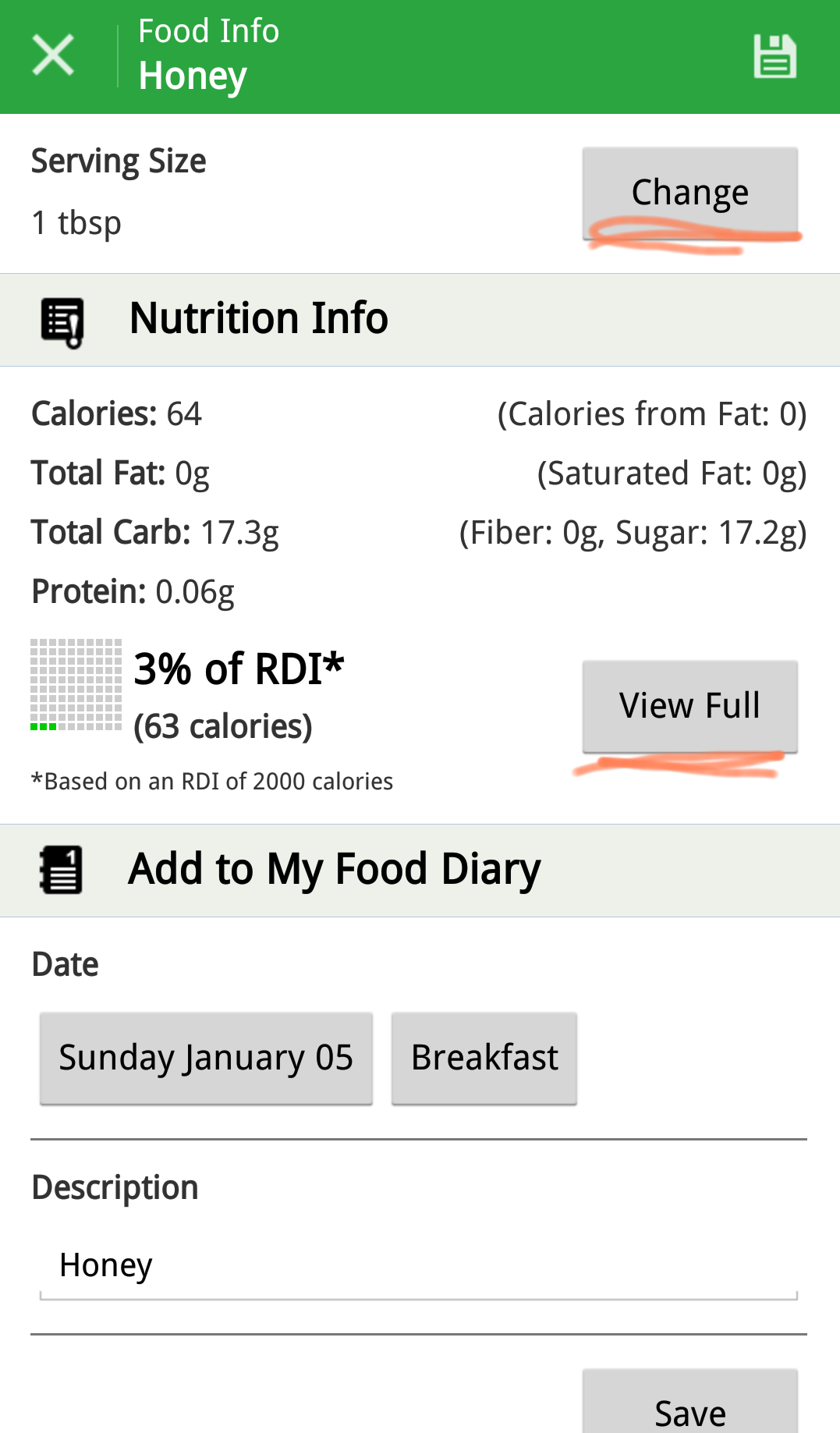Close the Food Info screen
This screenshot has height=1433, width=840.
click(53, 55)
